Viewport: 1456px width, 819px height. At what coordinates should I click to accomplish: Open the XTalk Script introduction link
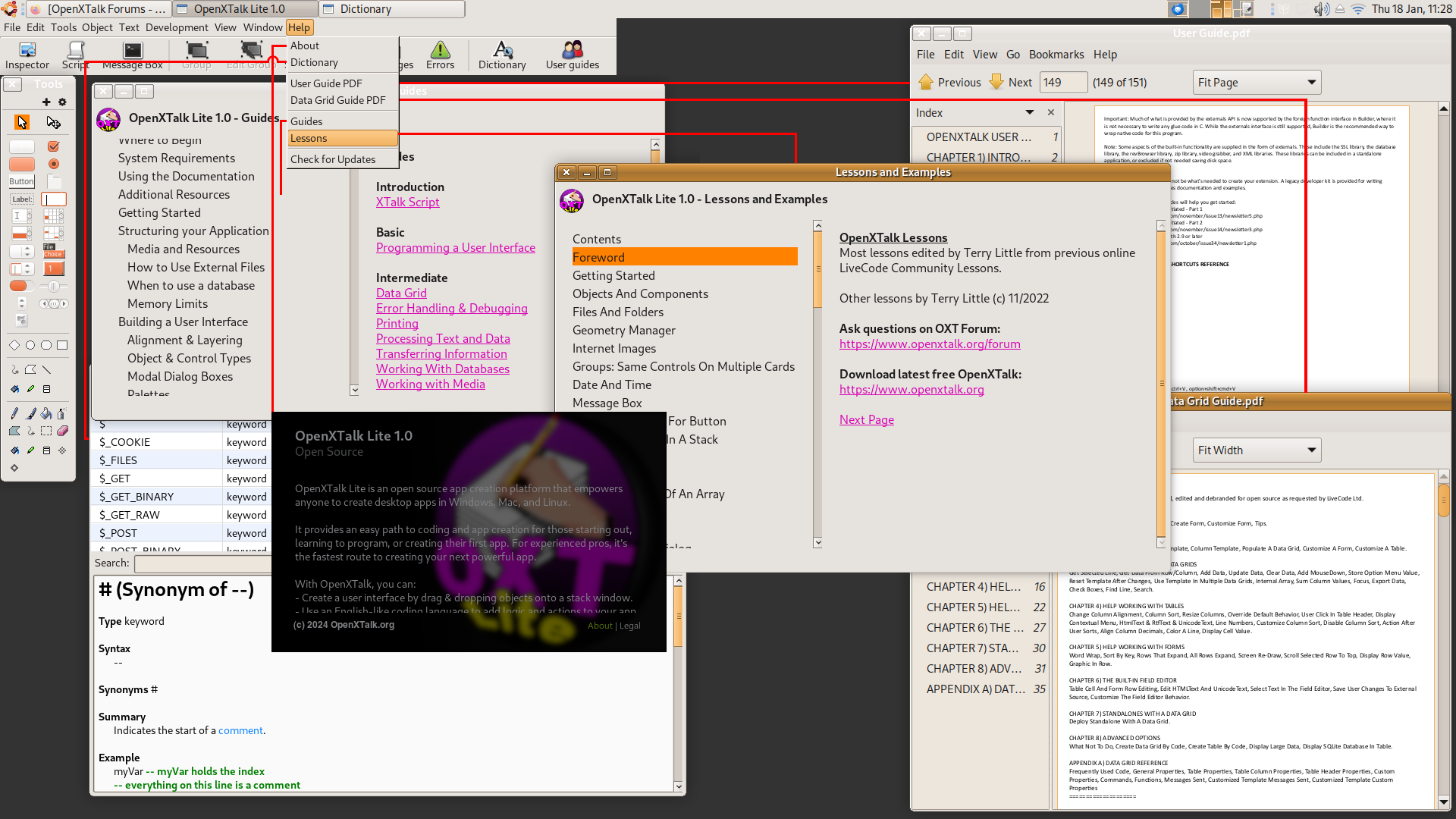[x=408, y=202]
